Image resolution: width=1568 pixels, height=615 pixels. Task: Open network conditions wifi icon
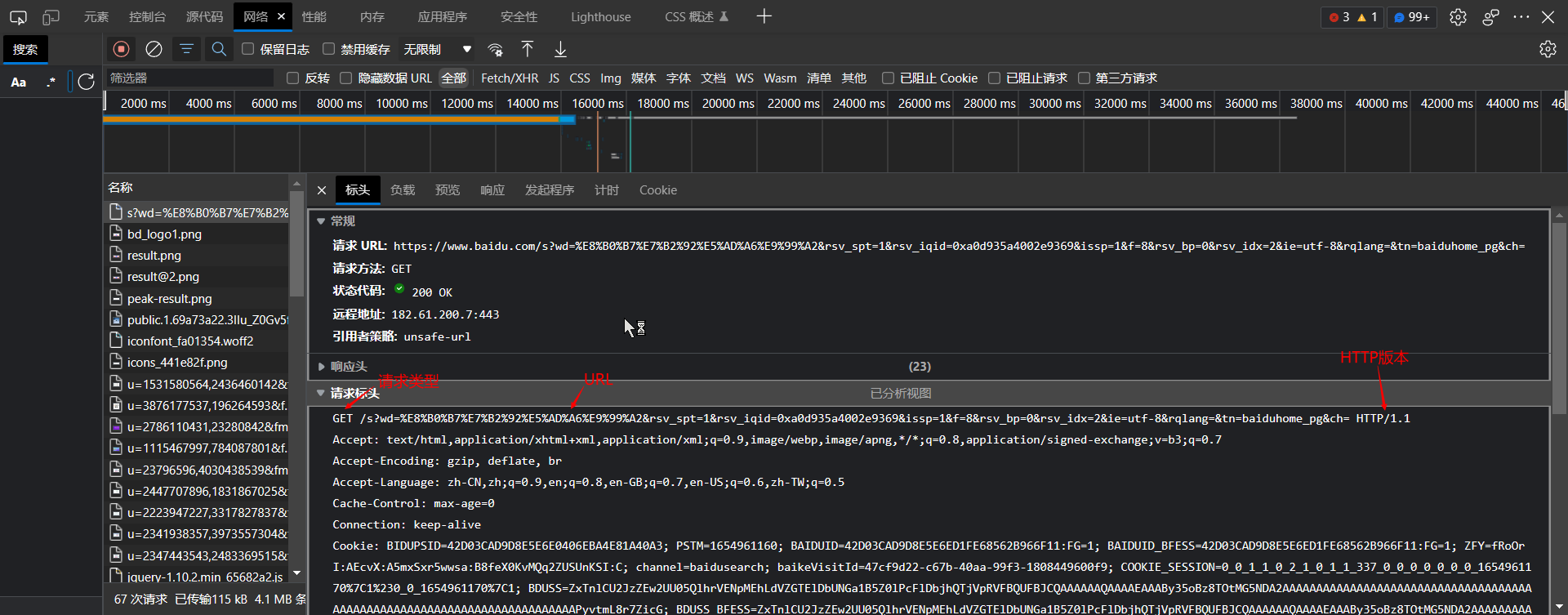coord(495,50)
